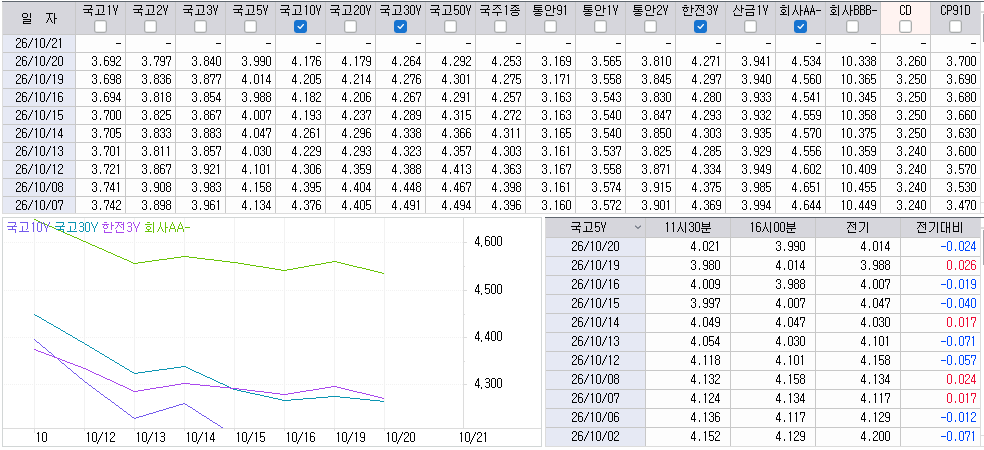Click the 산금1Y value 3.994
The width and height of the screenshot is (984, 450).
(756, 205)
